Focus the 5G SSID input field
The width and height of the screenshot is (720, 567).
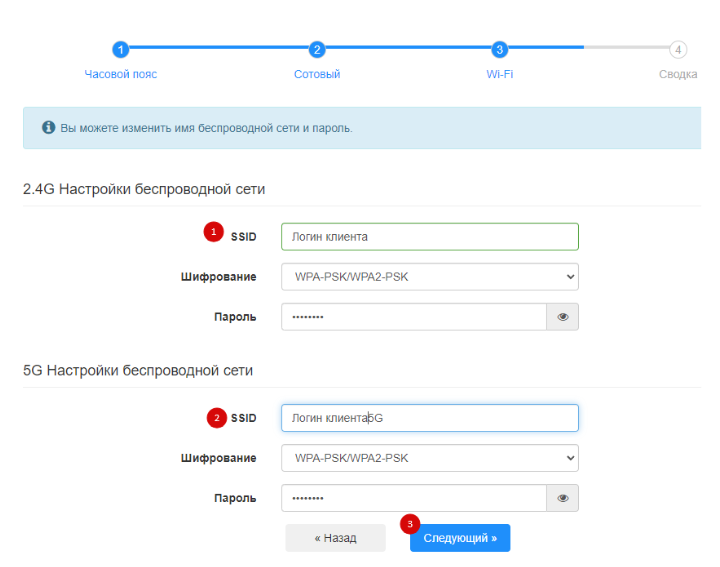click(x=429, y=418)
